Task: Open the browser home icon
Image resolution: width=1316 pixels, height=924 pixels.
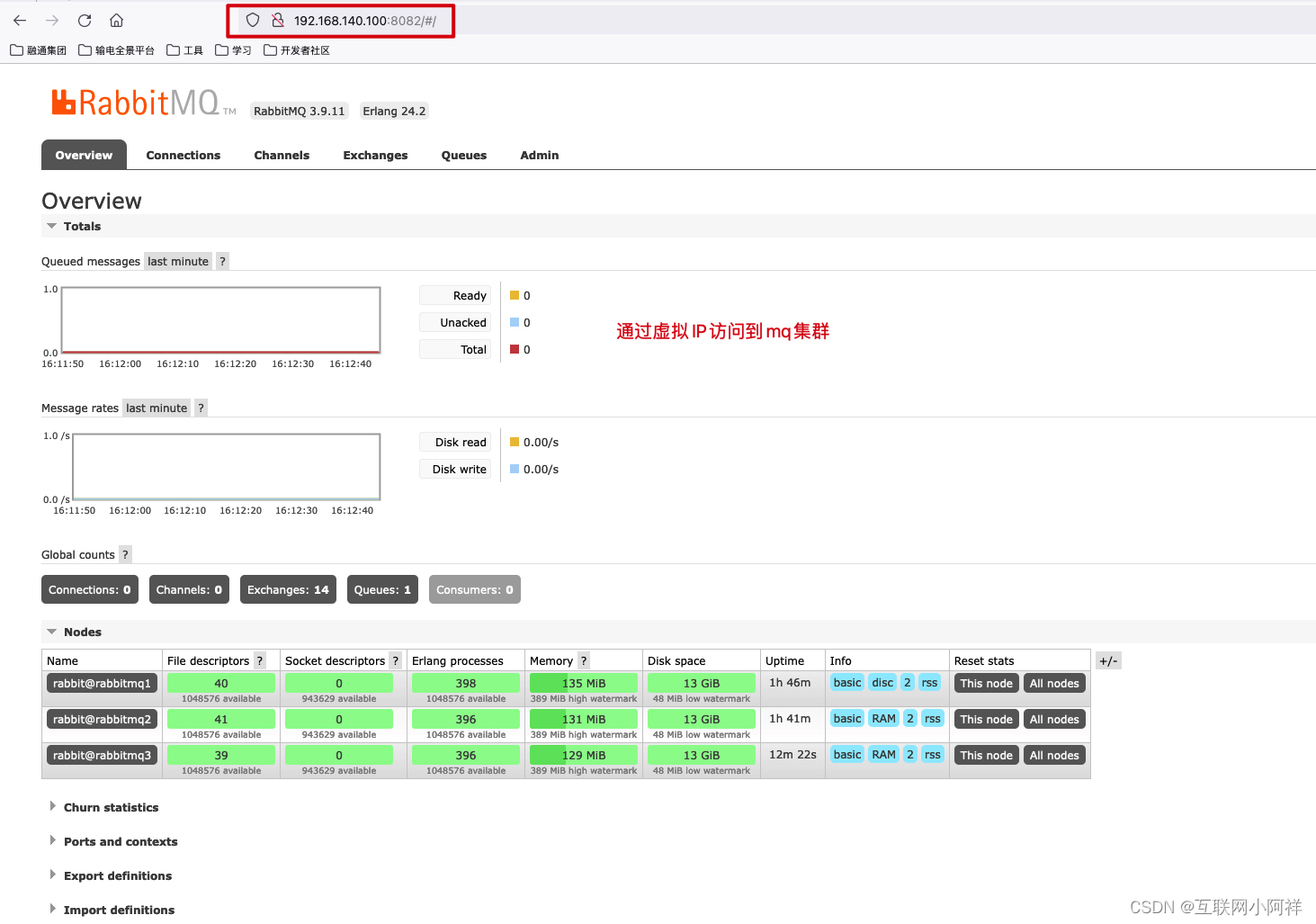Action: (116, 20)
